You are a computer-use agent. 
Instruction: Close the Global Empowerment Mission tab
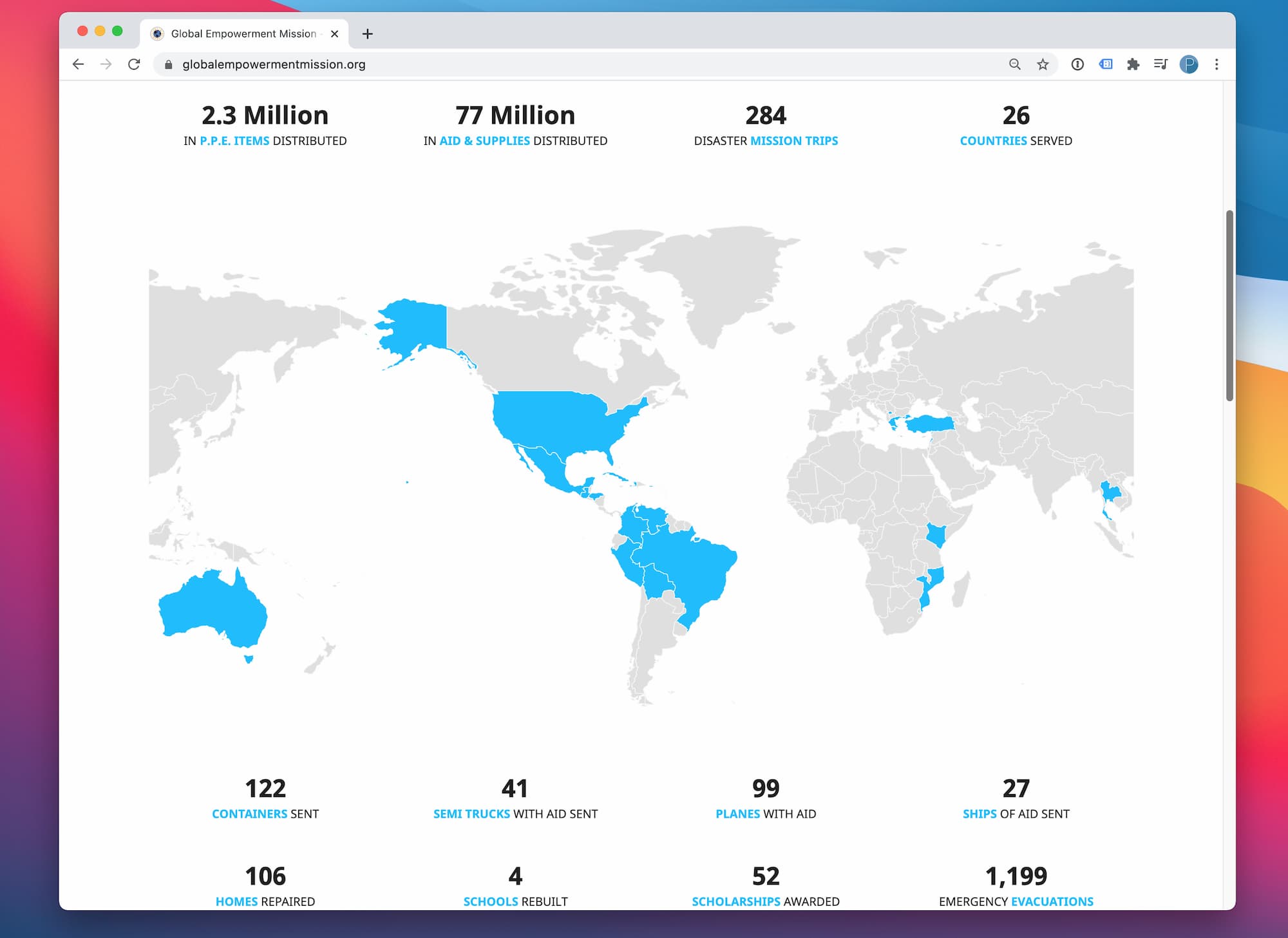pyautogui.click(x=334, y=34)
